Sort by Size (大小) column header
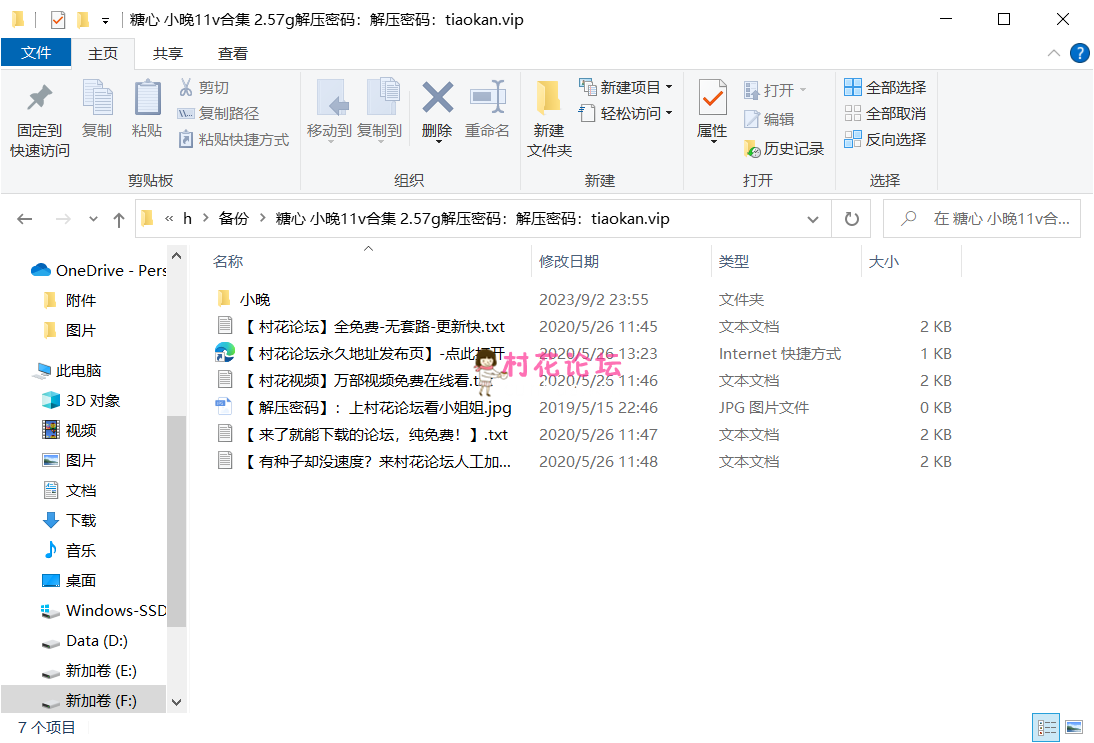The height and width of the screenshot is (743, 1094). pos(883,262)
